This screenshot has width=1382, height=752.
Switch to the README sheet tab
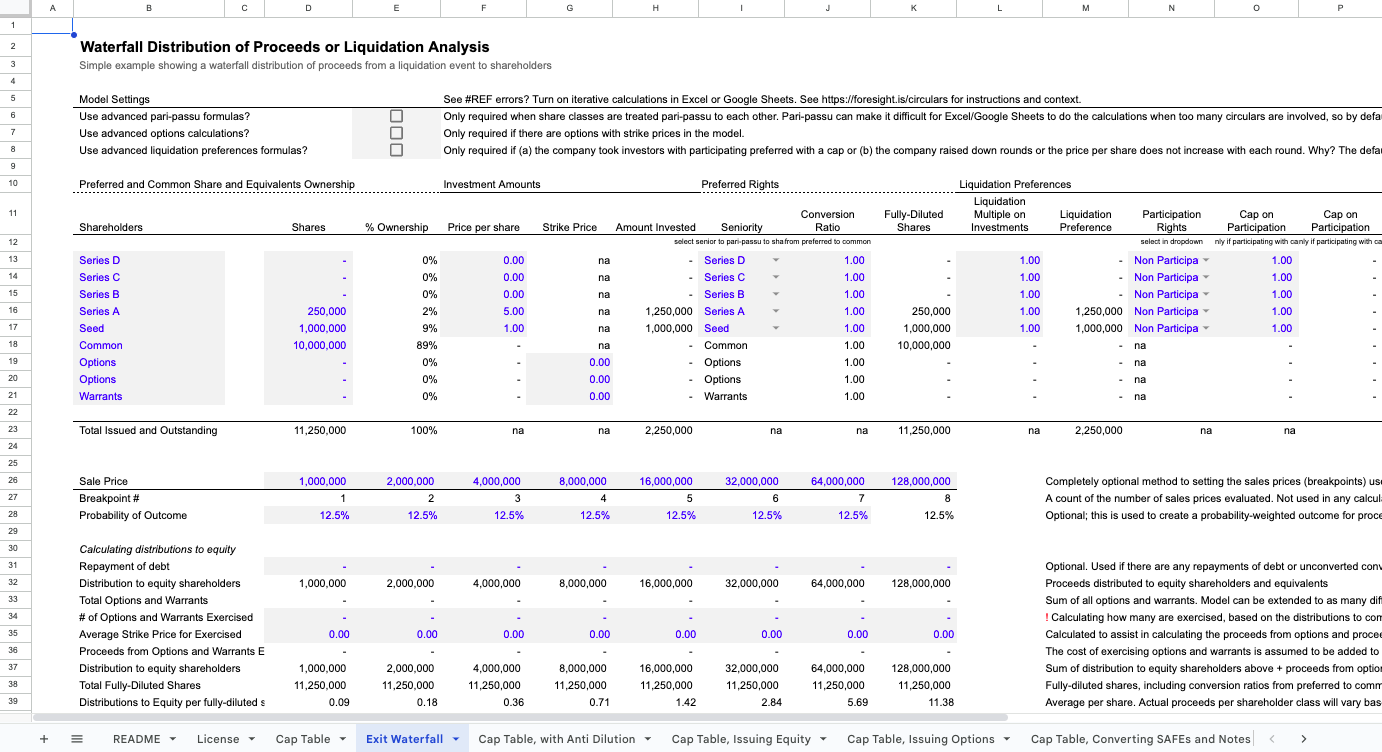click(x=136, y=739)
